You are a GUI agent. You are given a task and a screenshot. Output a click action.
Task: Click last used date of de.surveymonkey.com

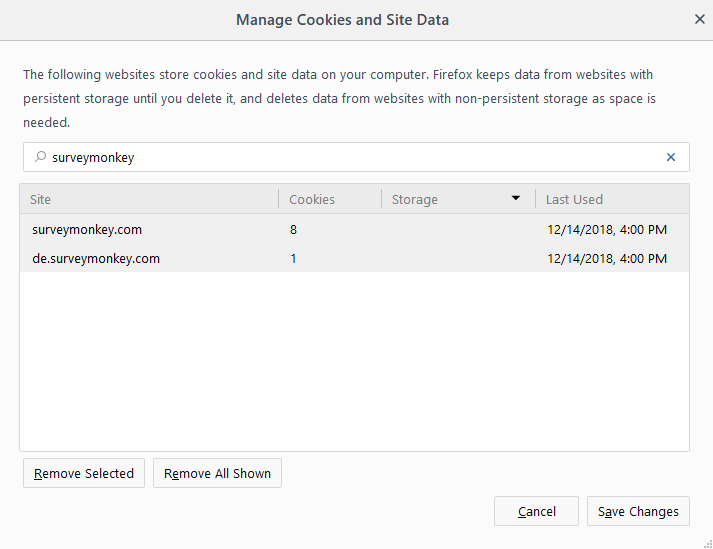click(x=607, y=259)
